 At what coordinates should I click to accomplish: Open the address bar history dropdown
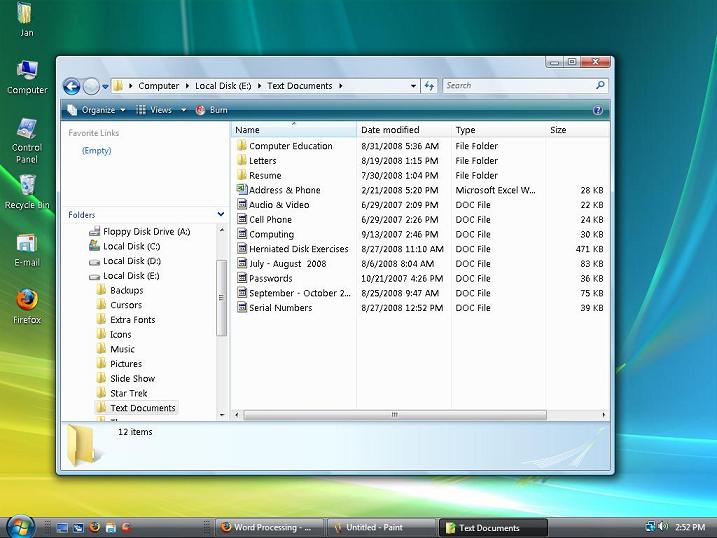tap(413, 86)
